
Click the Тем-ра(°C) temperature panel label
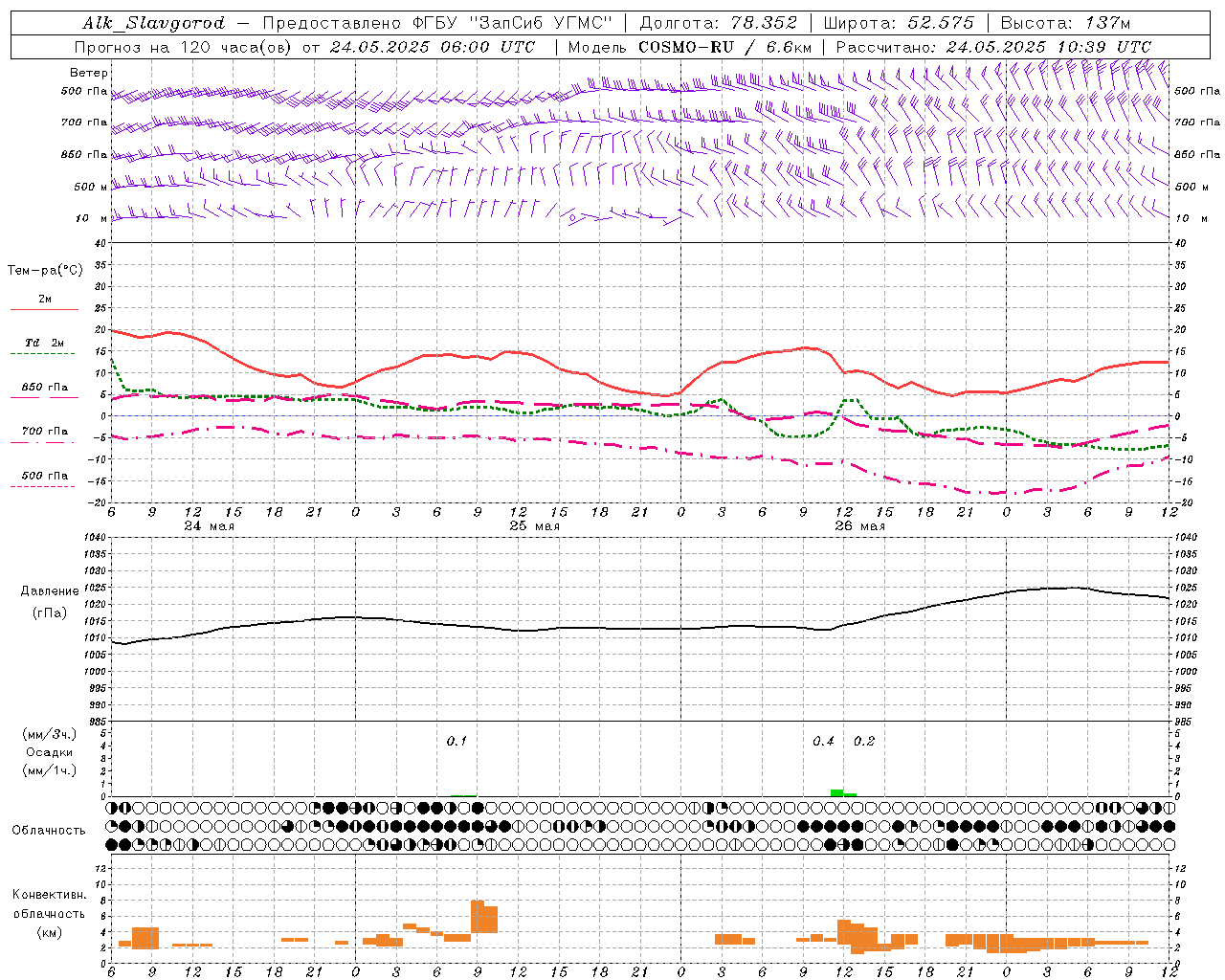[x=45, y=270]
